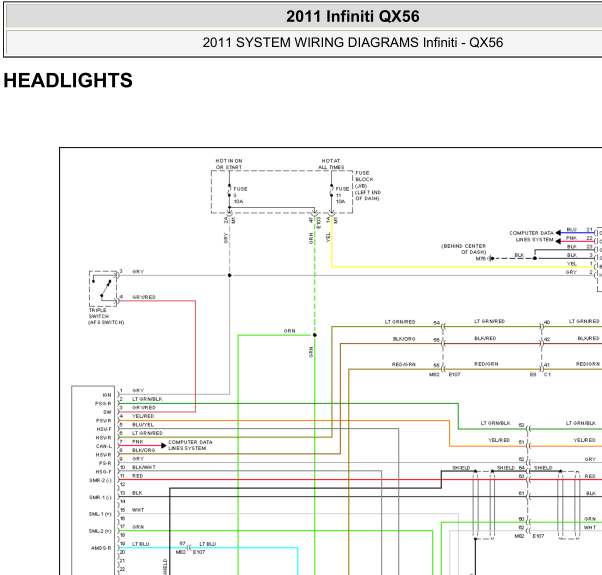Click the "SML-1 (+)" terminal label
This screenshot has width=602, height=575.
100,514
